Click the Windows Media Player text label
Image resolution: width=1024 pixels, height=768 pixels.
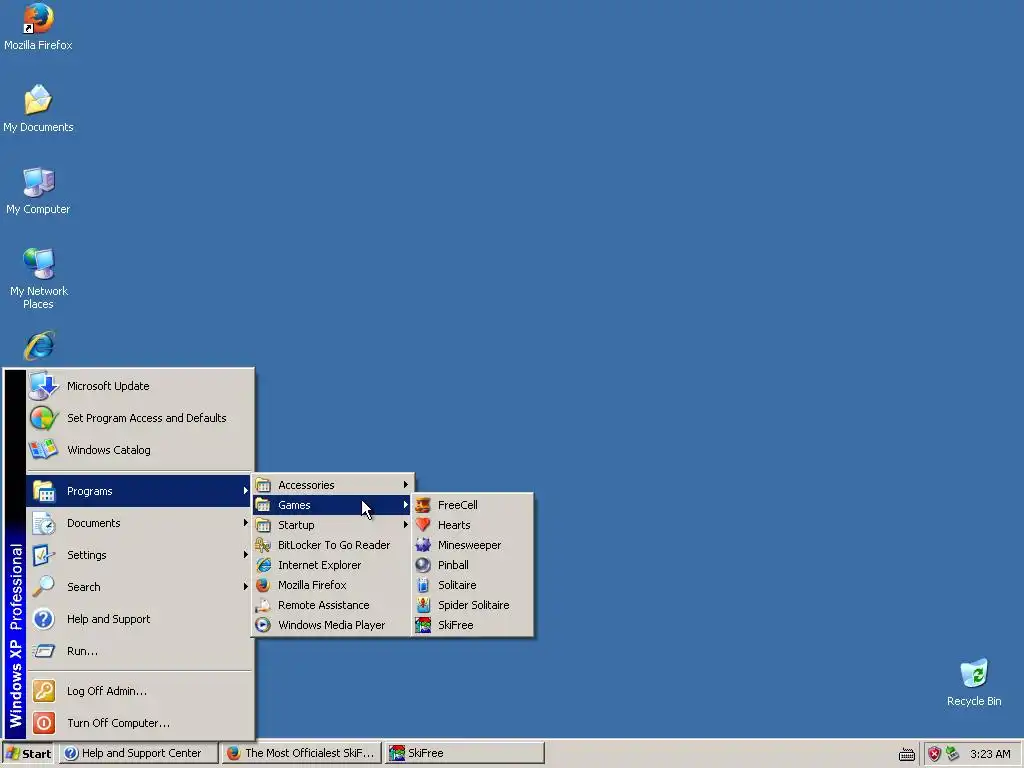tap(331, 625)
